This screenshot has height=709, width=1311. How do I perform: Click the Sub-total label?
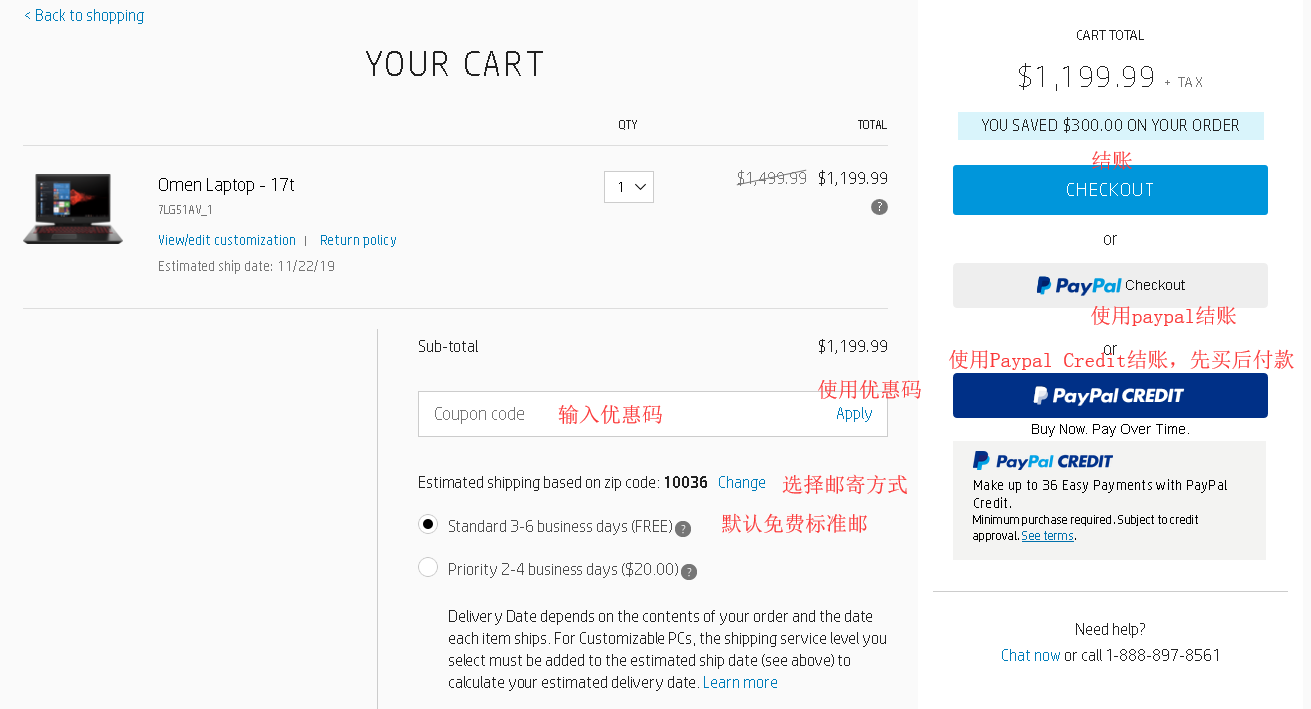coord(448,346)
